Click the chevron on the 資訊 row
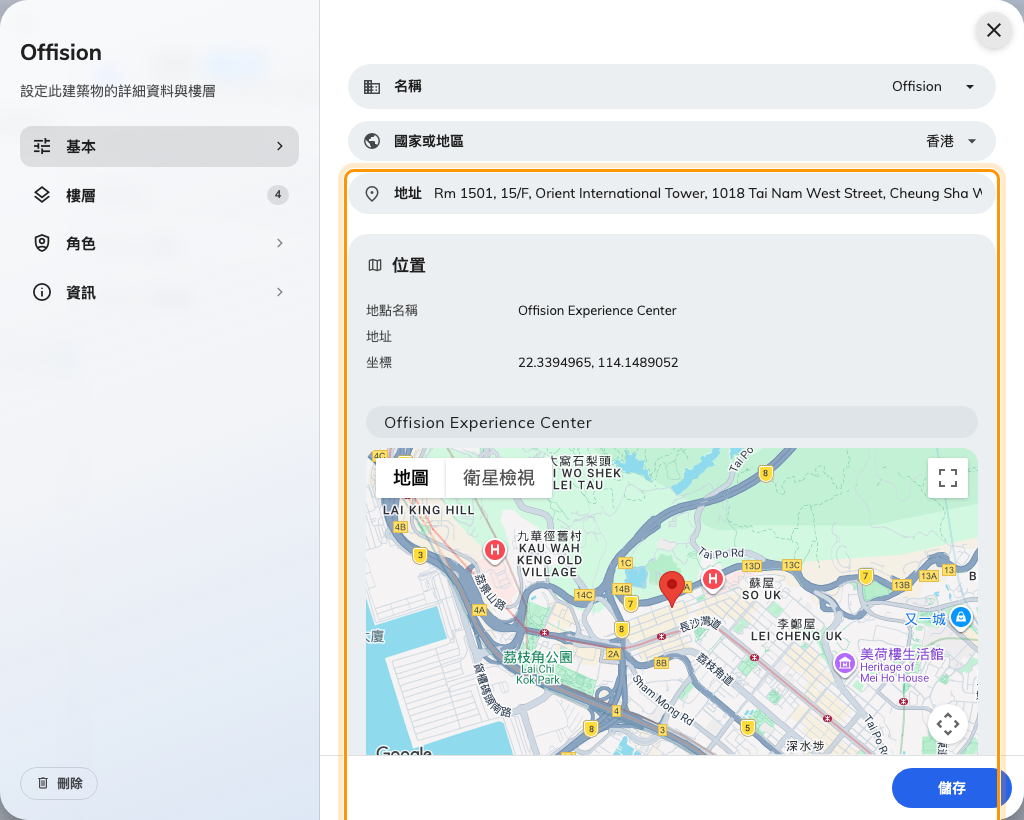 point(280,292)
